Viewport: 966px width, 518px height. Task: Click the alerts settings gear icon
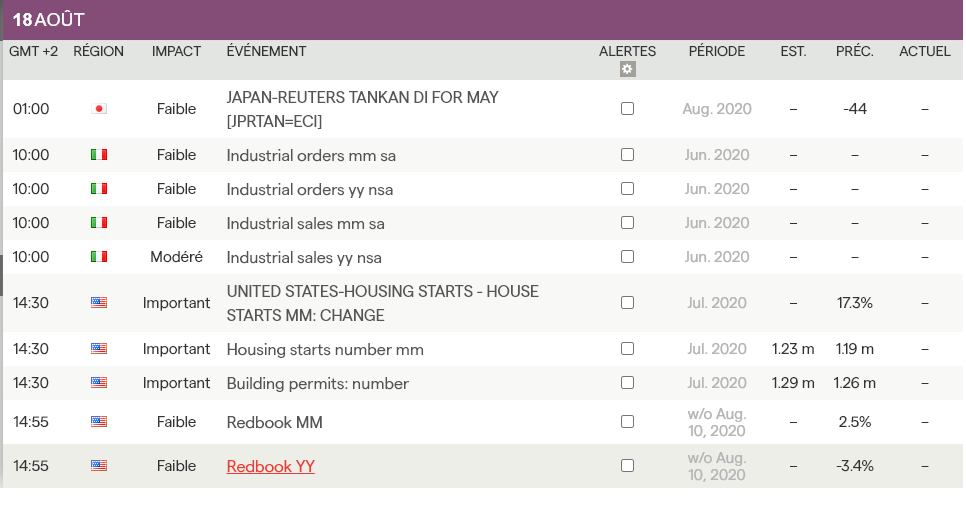pyautogui.click(x=627, y=69)
